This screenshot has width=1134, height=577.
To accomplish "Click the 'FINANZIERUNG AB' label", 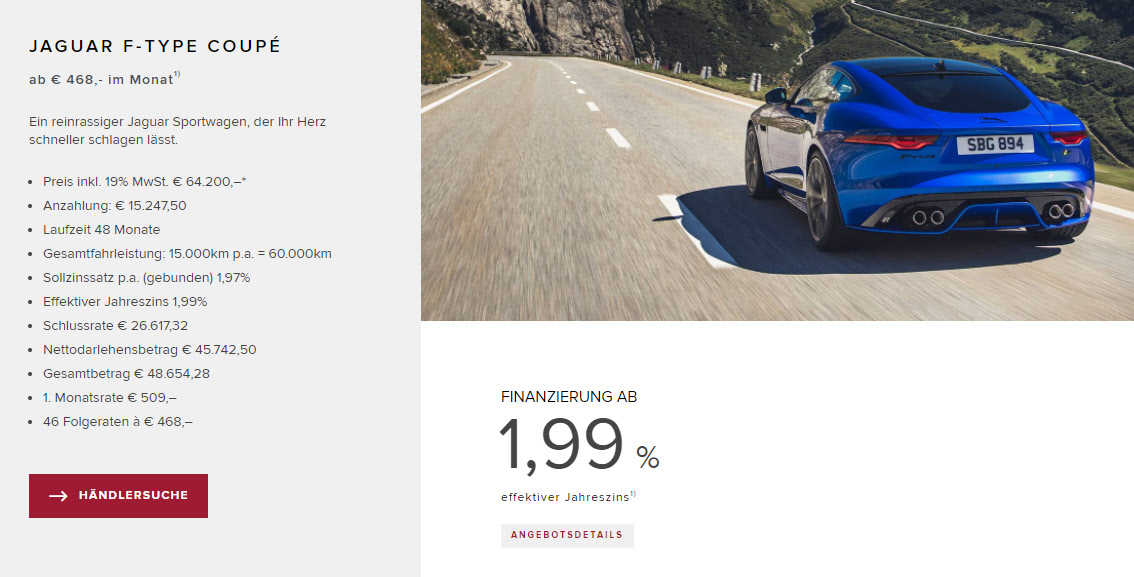I will [569, 397].
